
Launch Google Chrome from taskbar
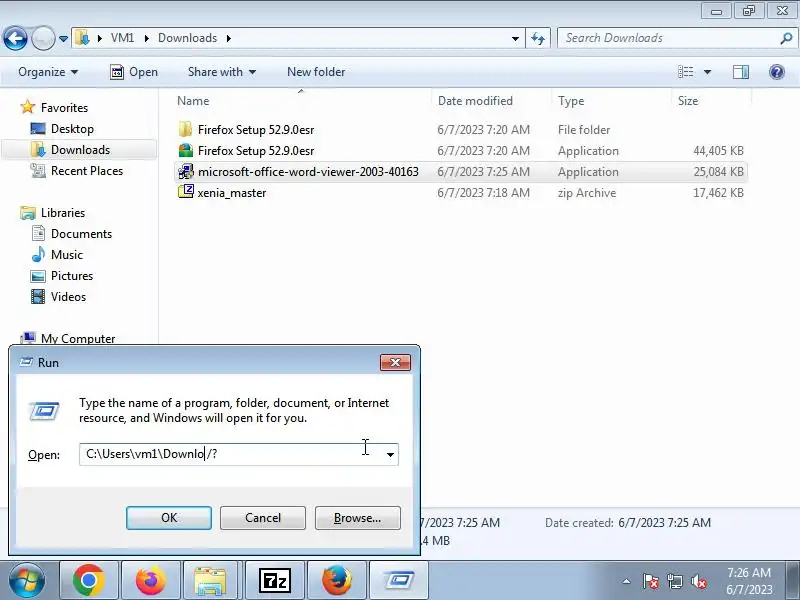click(x=89, y=581)
